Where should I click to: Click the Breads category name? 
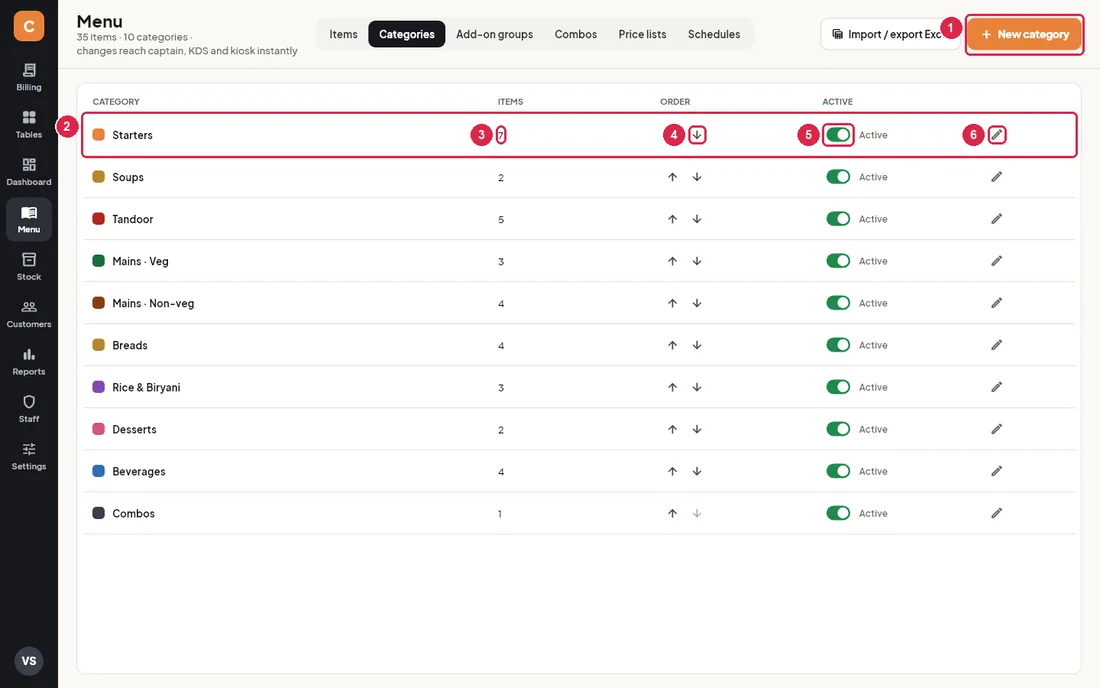pyautogui.click(x=130, y=345)
